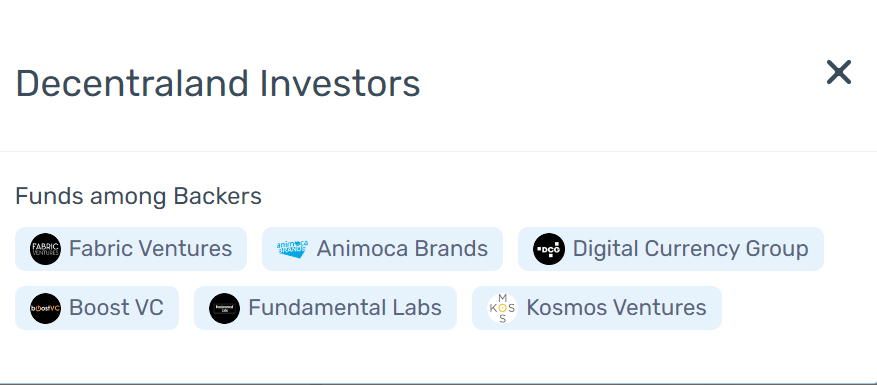The width and height of the screenshot is (877, 385).
Task: Open the Animoca Brands name link
Action: click(402, 248)
